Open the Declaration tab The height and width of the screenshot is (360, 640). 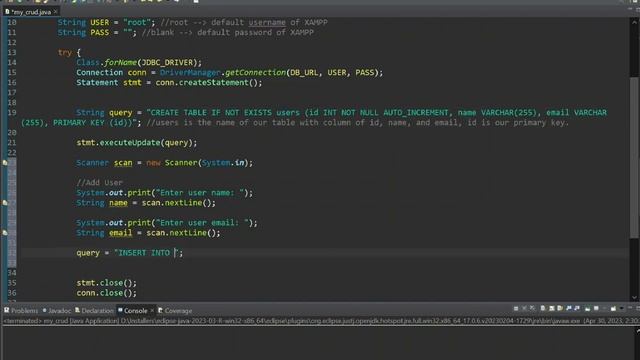94,311
